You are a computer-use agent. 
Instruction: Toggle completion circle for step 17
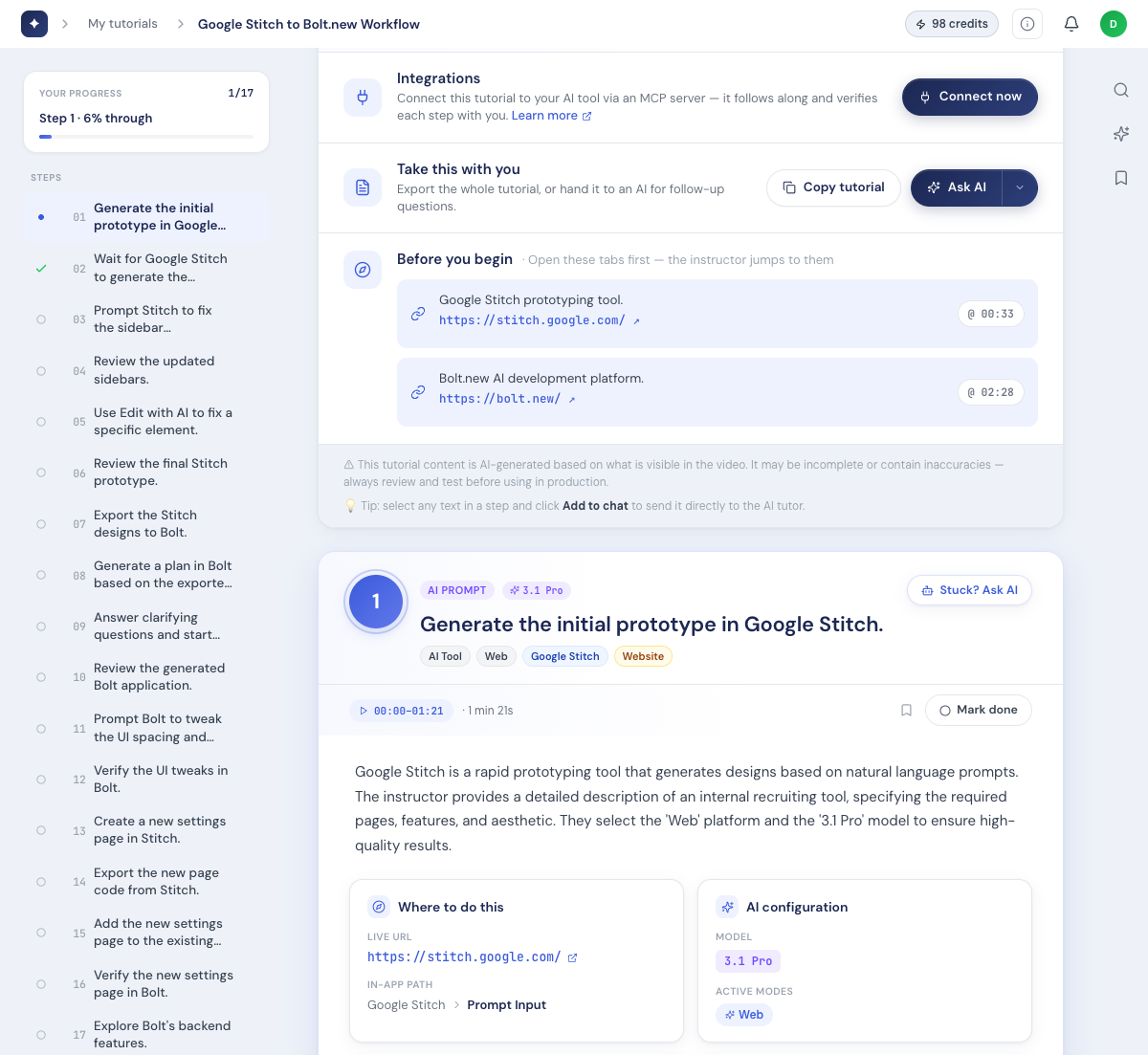[x=41, y=1035]
